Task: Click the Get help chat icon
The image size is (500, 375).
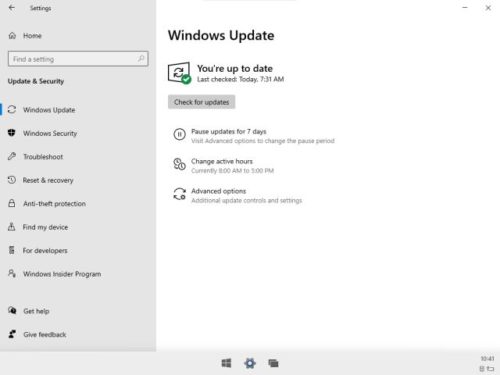Action: [x=12, y=310]
